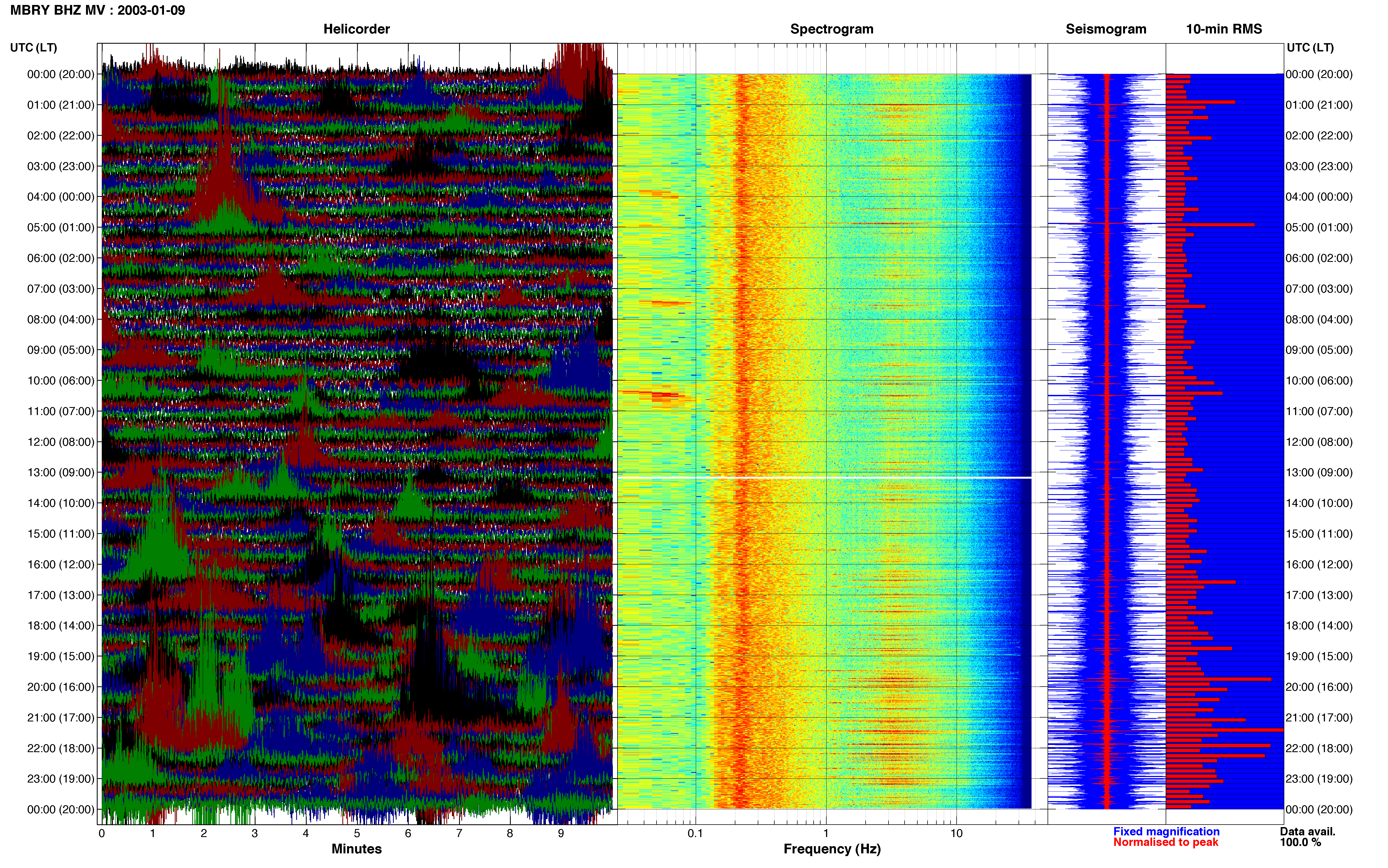
Task: Click the '10' frequency tick label
Action: tap(956, 833)
